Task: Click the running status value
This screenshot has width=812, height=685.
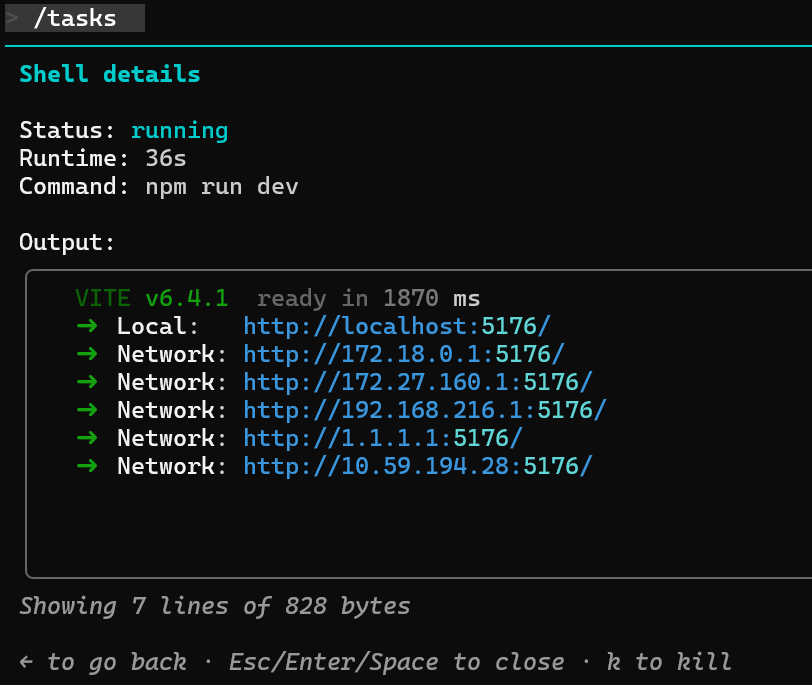Action: point(179,130)
